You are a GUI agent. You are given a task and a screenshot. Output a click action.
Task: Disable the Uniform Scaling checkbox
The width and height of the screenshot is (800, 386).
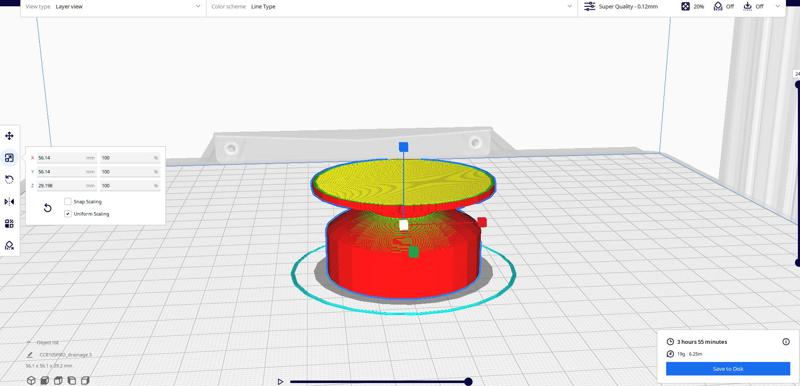[x=67, y=214]
